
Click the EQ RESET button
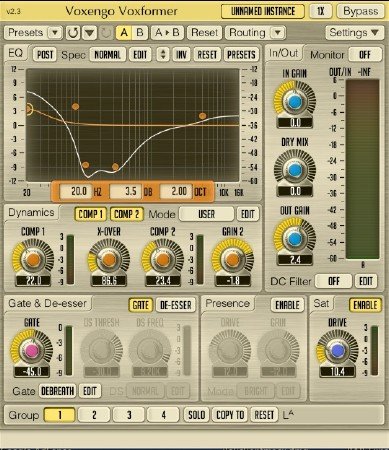pyautogui.click(x=207, y=54)
